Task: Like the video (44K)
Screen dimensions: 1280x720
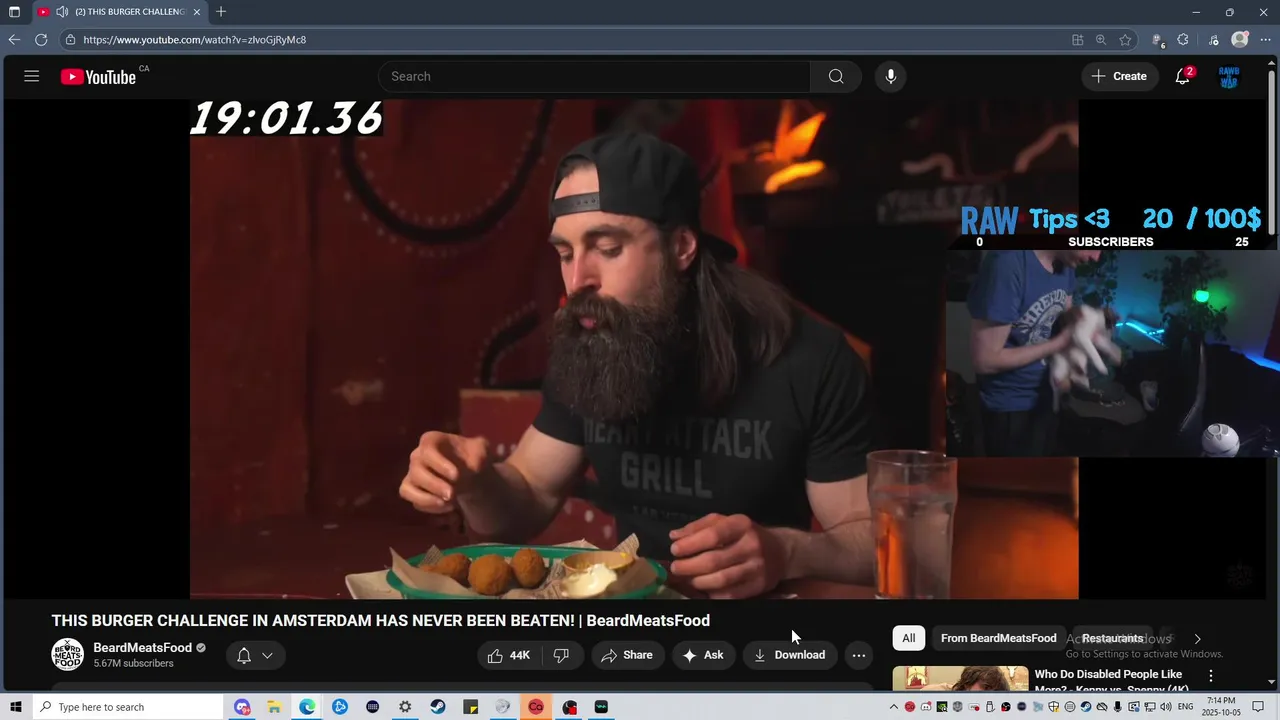Action: 509,655
